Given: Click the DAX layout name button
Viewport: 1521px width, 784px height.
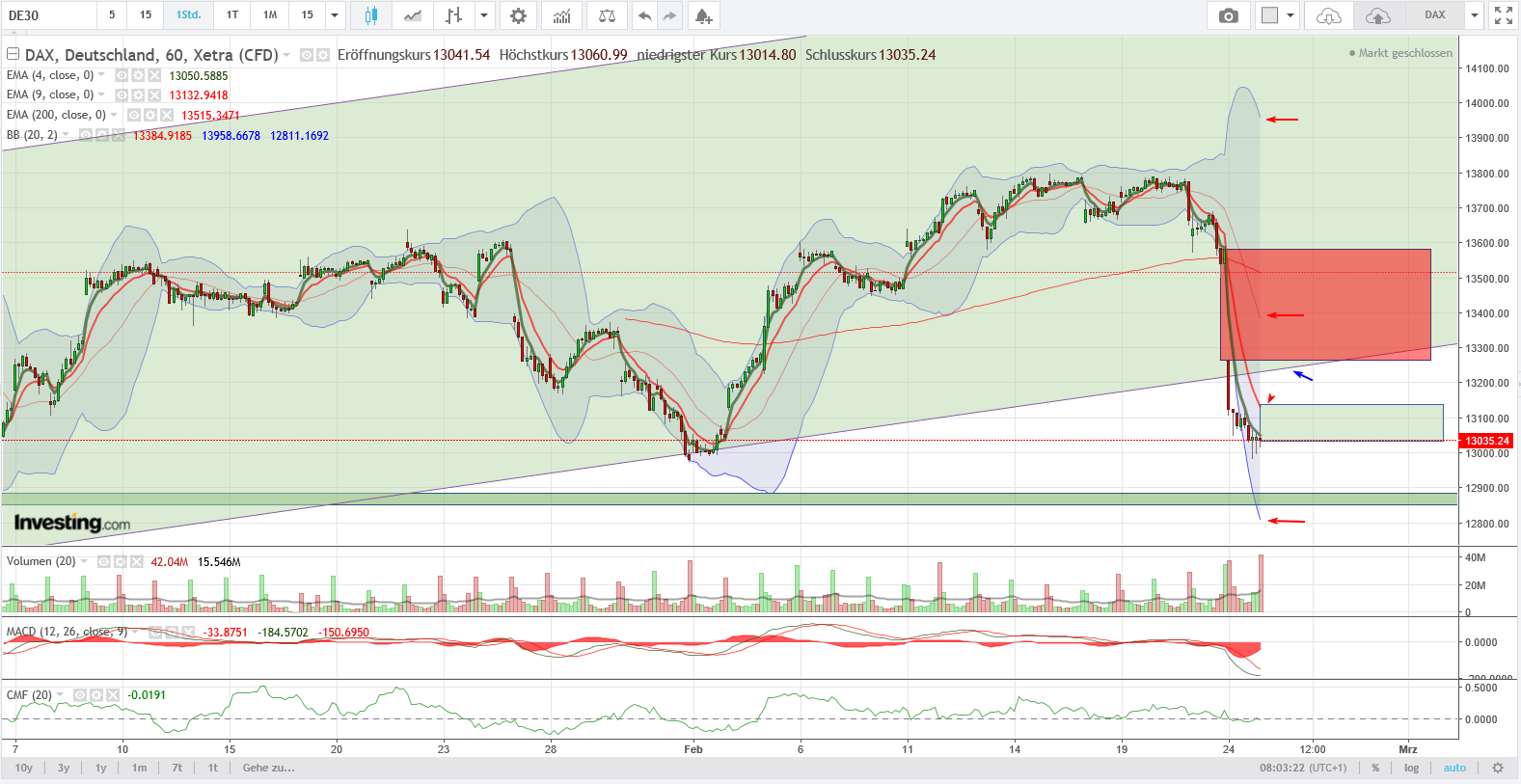Looking at the screenshot, I should [x=1435, y=15].
